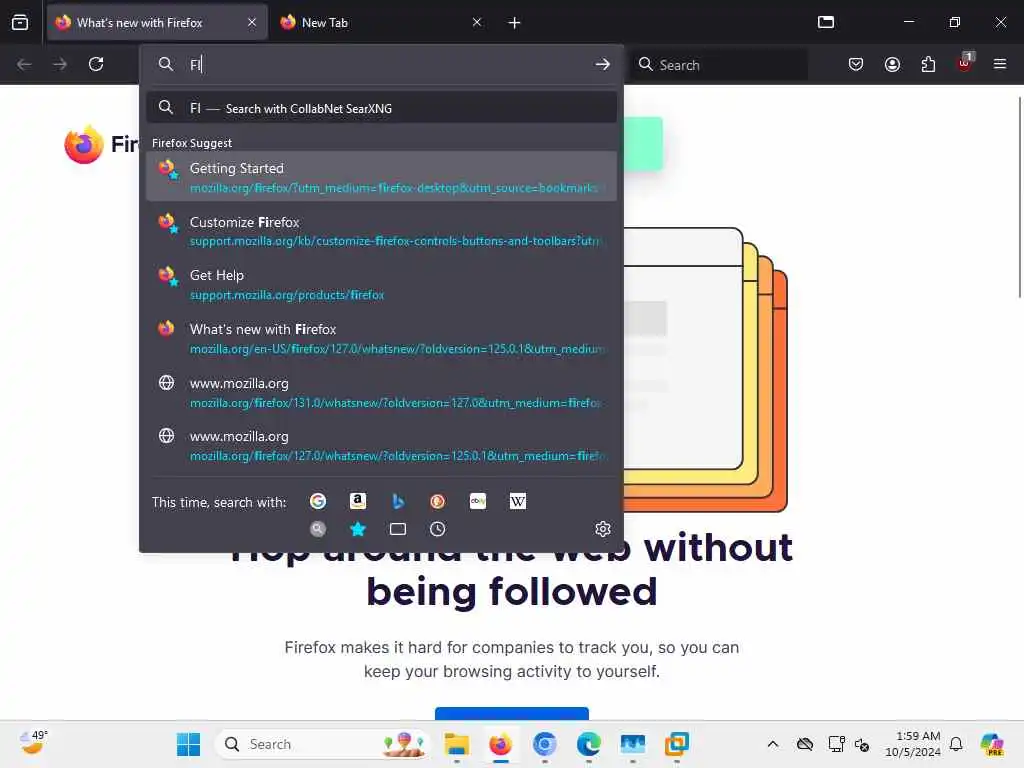Open a new tab with plus button
Viewport: 1024px width, 768px height.
pos(514,23)
